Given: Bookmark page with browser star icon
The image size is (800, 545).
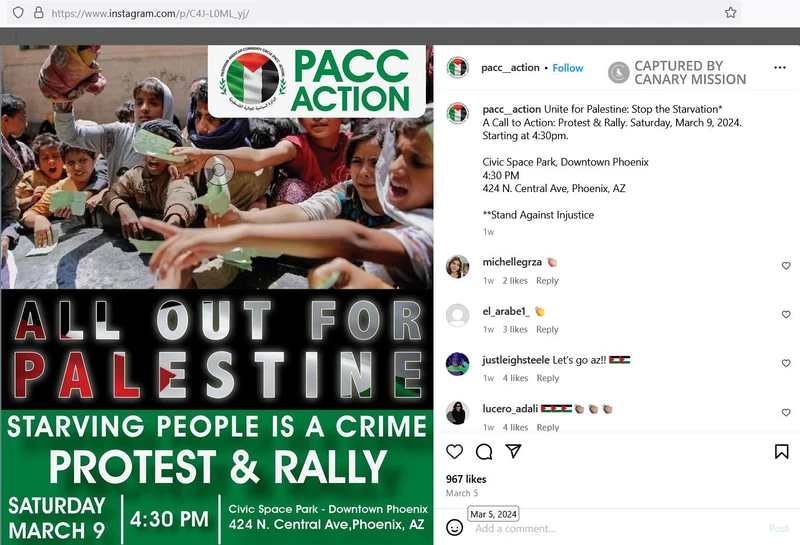Looking at the screenshot, I should [x=731, y=13].
